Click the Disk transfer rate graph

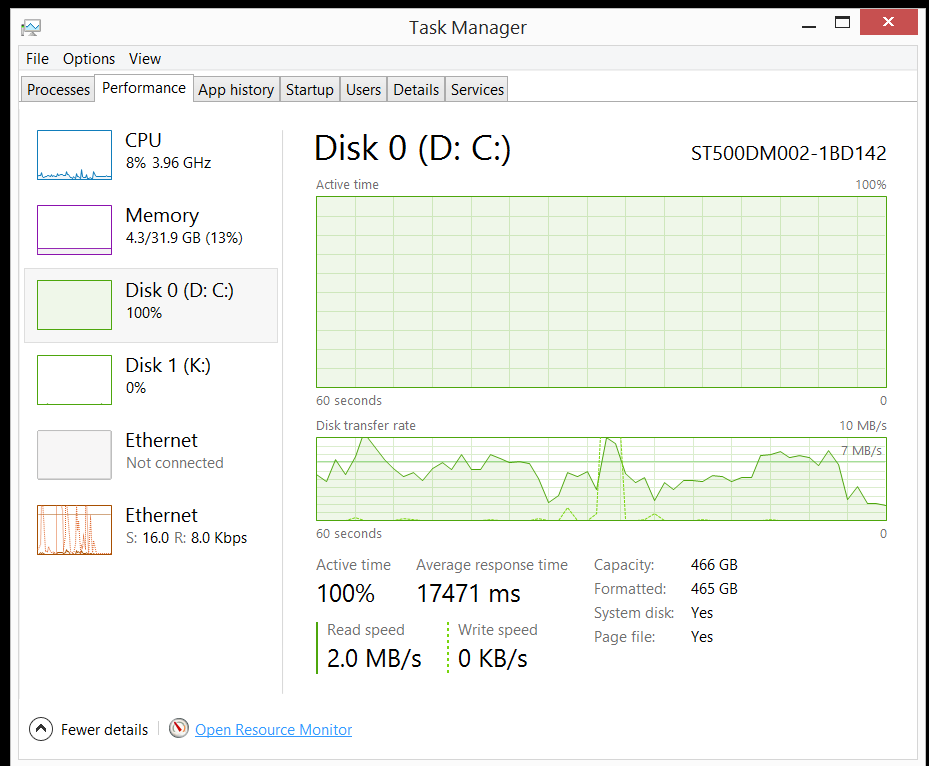[x=601, y=479]
